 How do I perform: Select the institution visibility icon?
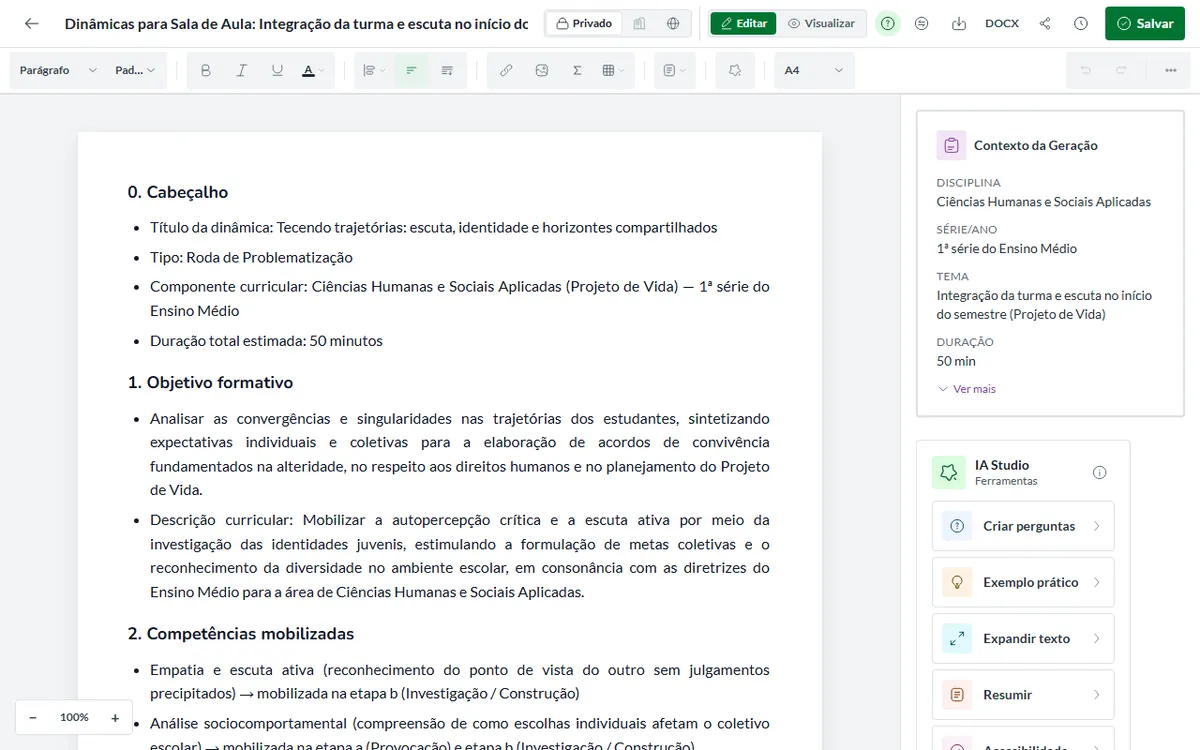[640, 23]
